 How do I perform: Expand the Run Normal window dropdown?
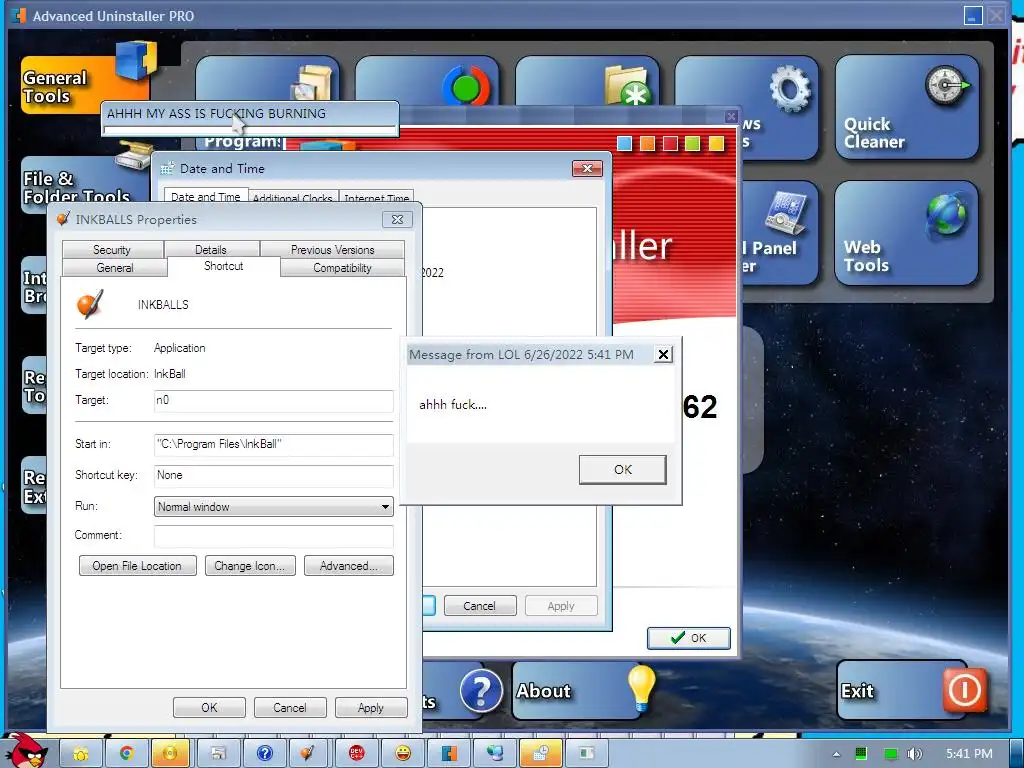(274, 506)
